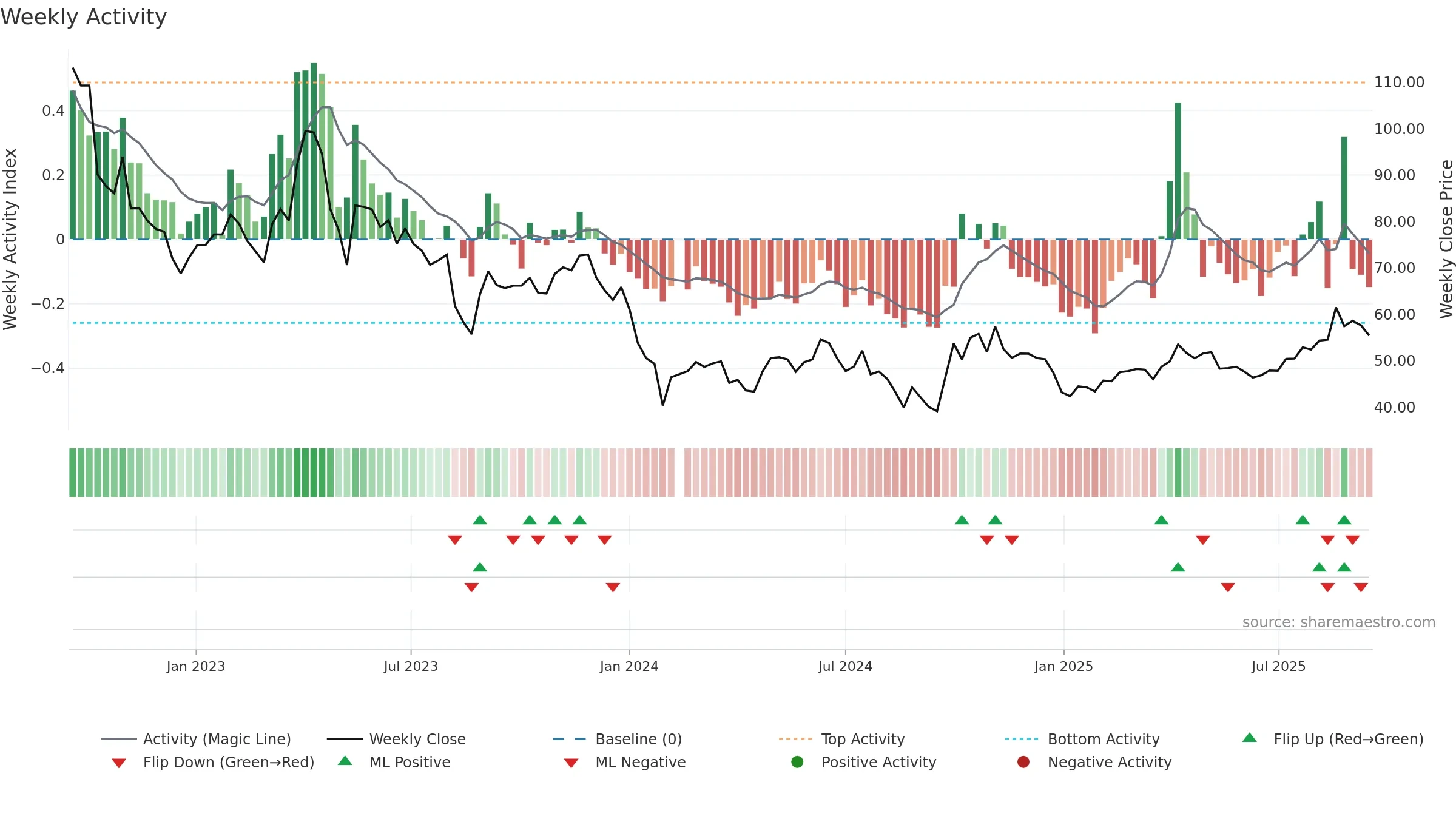The width and height of the screenshot is (1456, 819).
Task: Click the Weekly Activity chart title
Action: [84, 17]
